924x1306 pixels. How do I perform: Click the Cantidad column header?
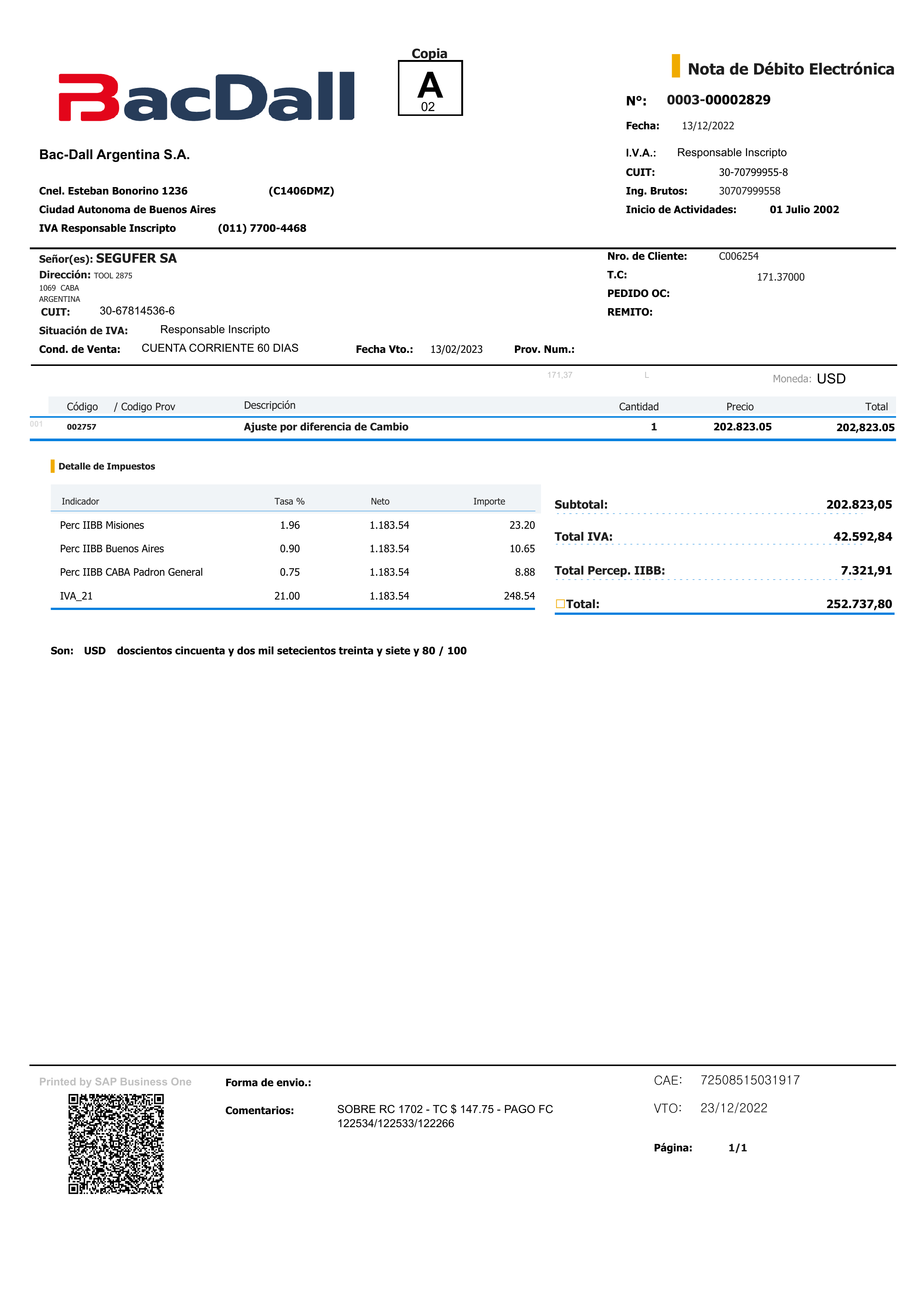click(x=638, y=406)
